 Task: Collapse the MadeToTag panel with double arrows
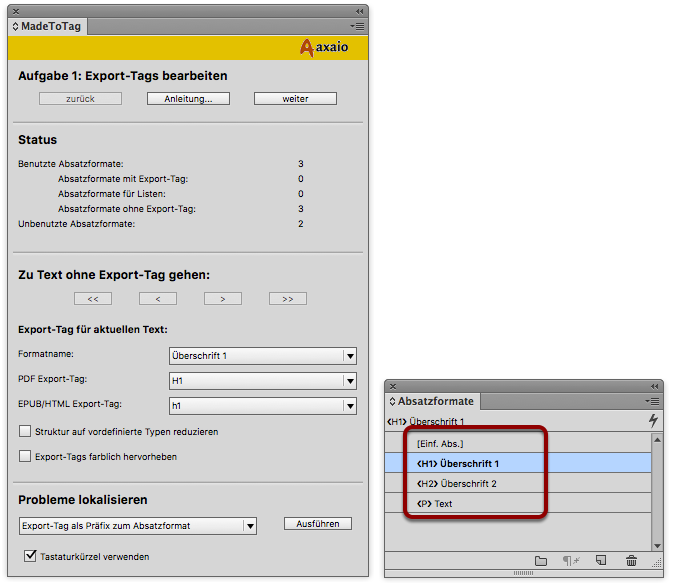pos(359,11)
